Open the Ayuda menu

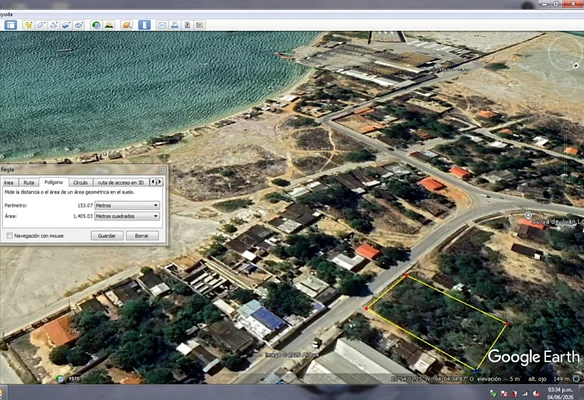pyautogui.click(x=6, y=15)
